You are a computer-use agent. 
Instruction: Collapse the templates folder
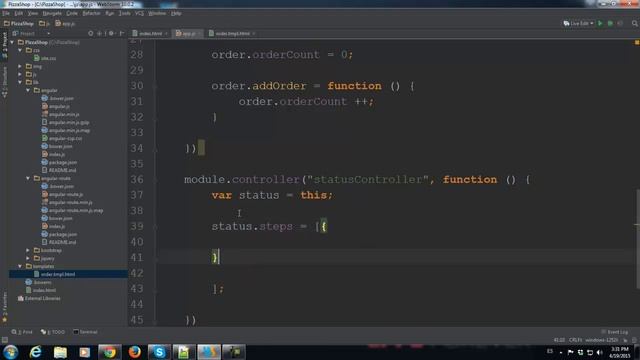click(20, 266)
